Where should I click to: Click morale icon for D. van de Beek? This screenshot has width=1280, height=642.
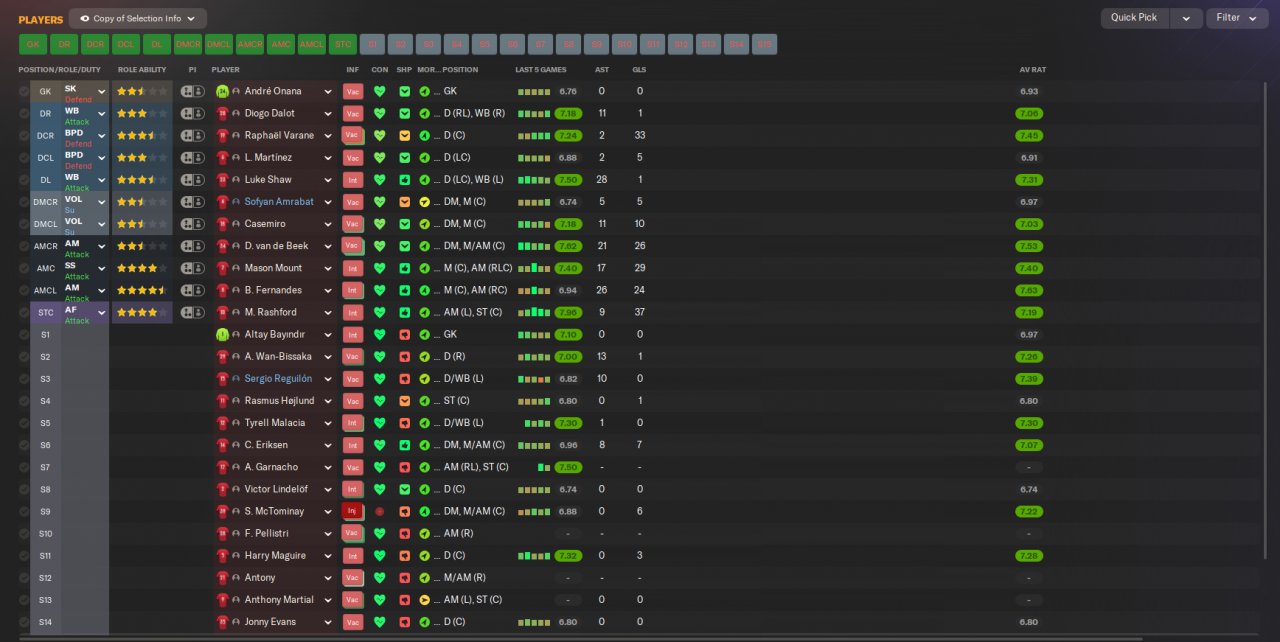(425, 246)
